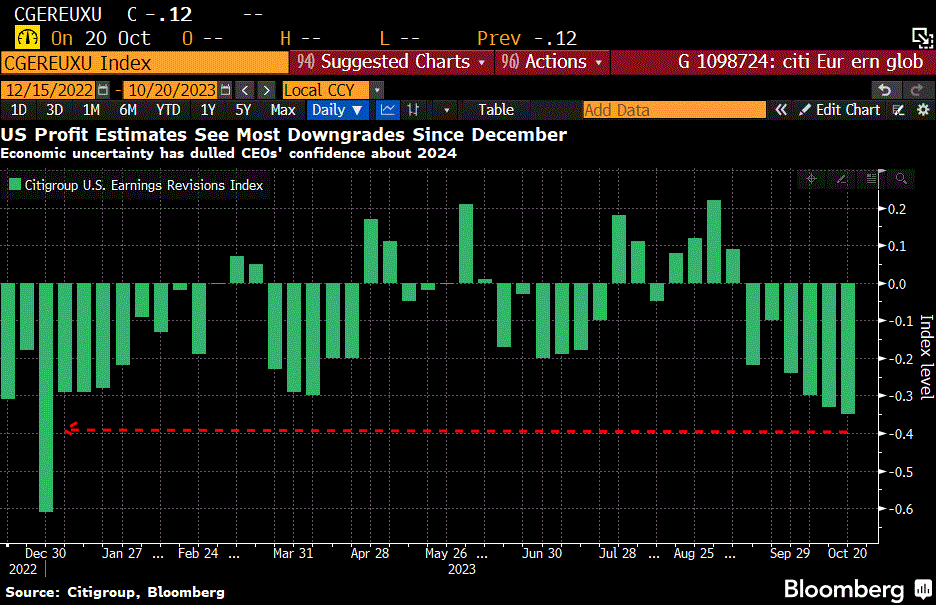Image resolution: width=936 pixels, height=605 pixels.
Task: Select the pencil drawing tool on the chart
Action: 842,179
